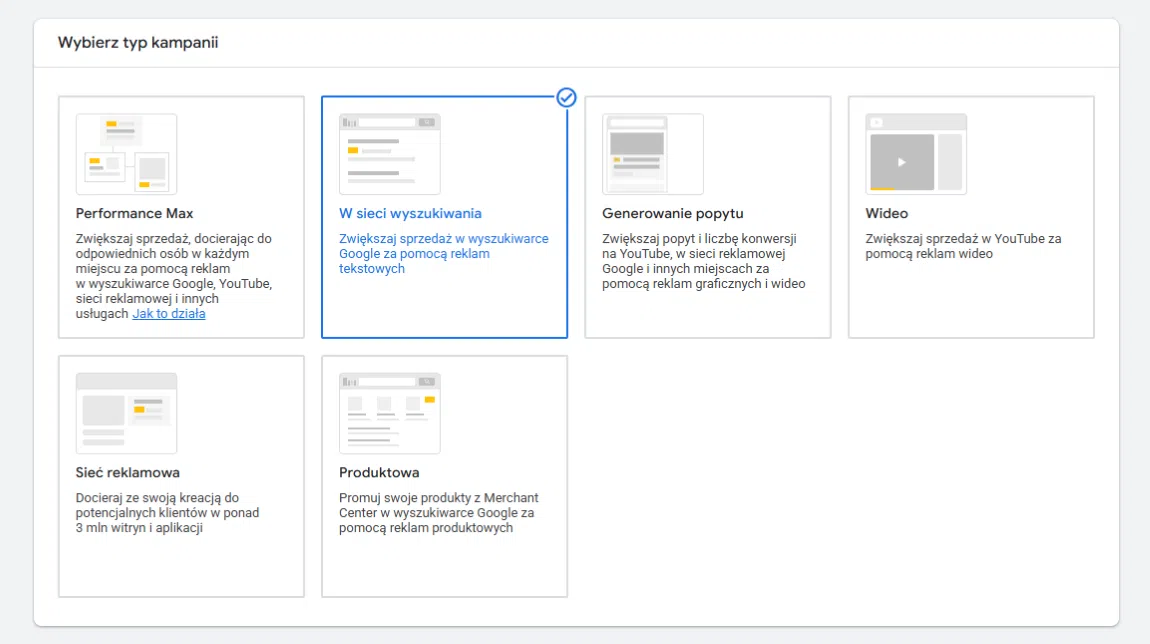
Task: Click the Generowanie popytu illustration icon
Action: tap(652, 154)
